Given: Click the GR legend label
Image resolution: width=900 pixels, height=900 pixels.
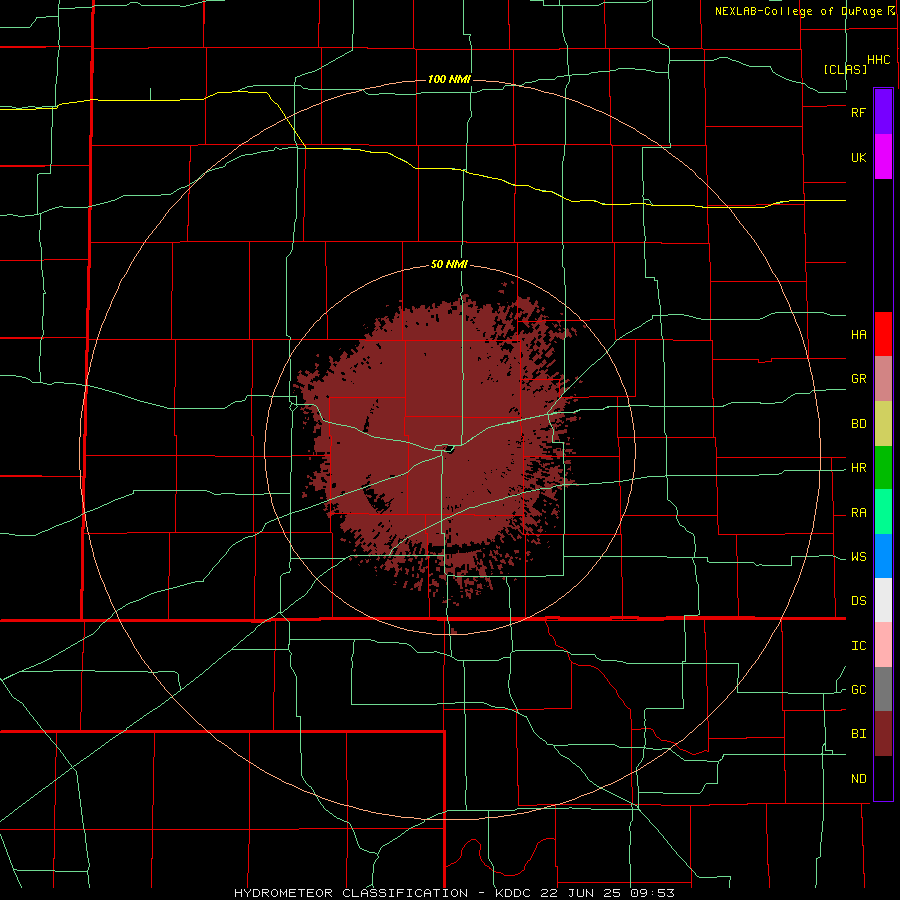Looking at the screenshot, I should pos(858,379).
